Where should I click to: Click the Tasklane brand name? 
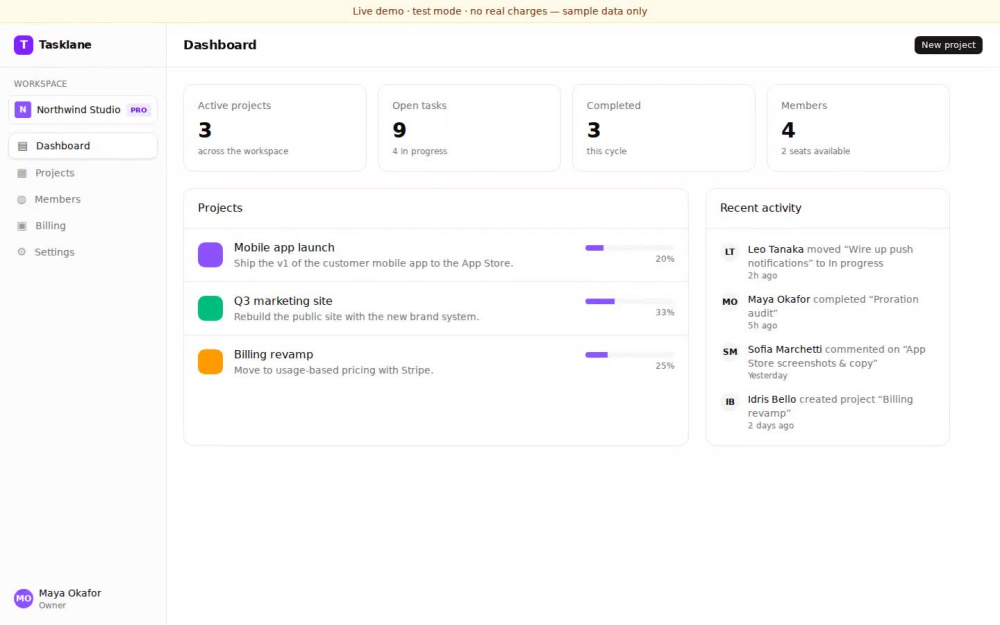65,45
